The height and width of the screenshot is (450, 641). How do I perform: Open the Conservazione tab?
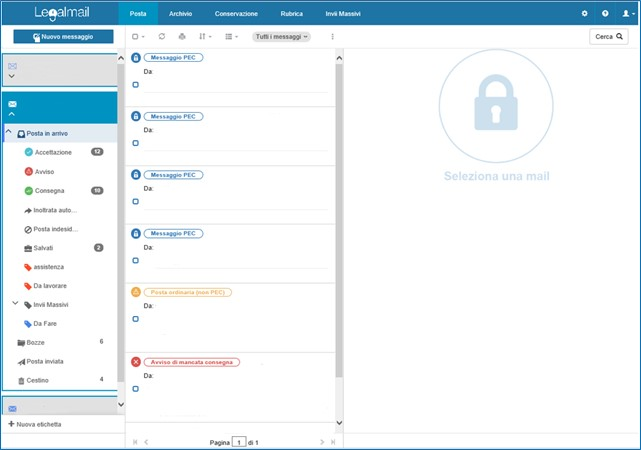[236, 14]
